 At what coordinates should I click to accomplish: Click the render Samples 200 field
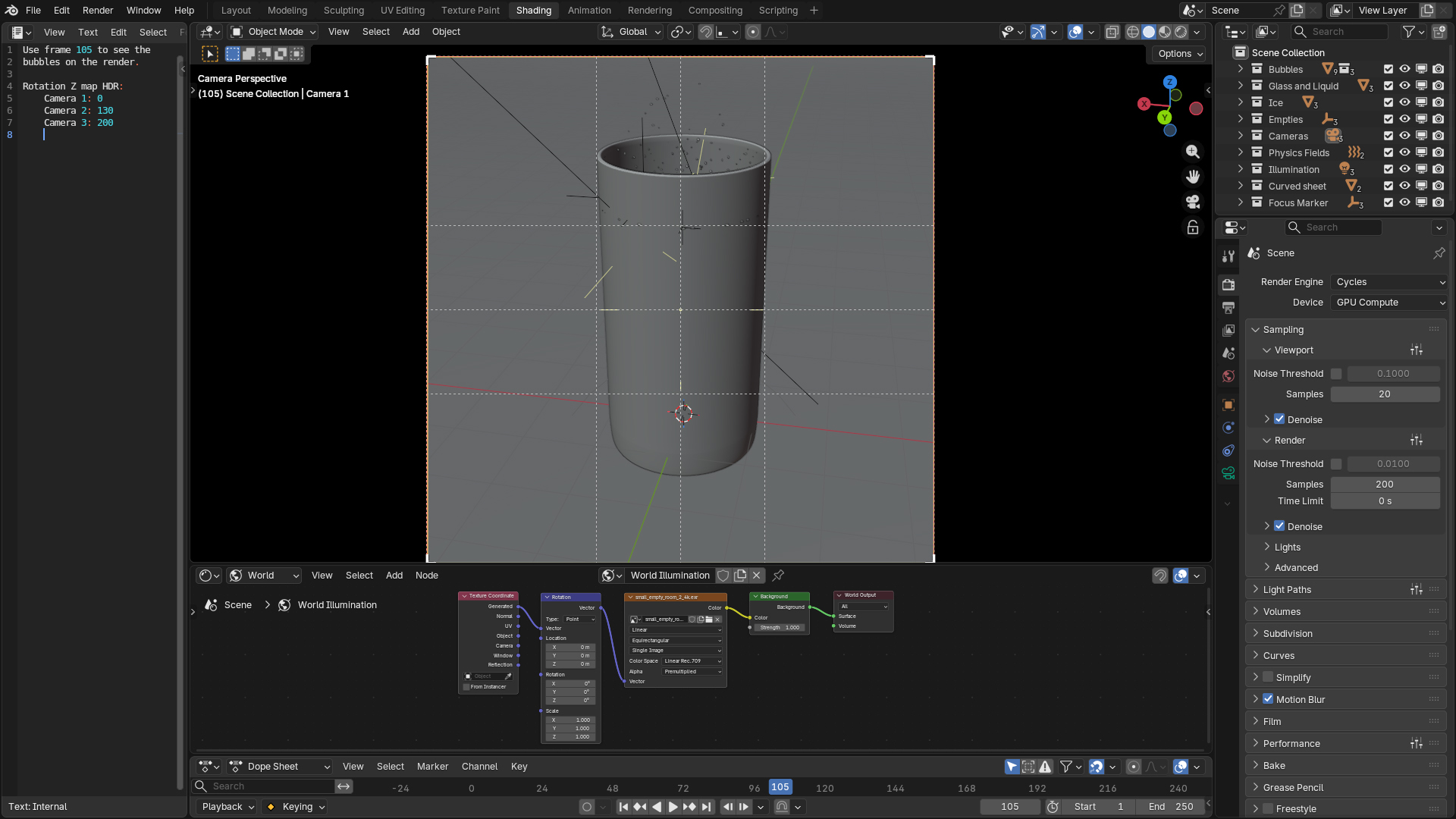(x=1384, y=484)
